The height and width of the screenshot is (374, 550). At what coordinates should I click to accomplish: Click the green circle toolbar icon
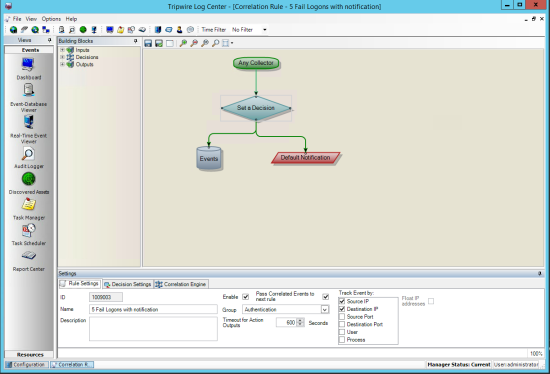[83, 30]
